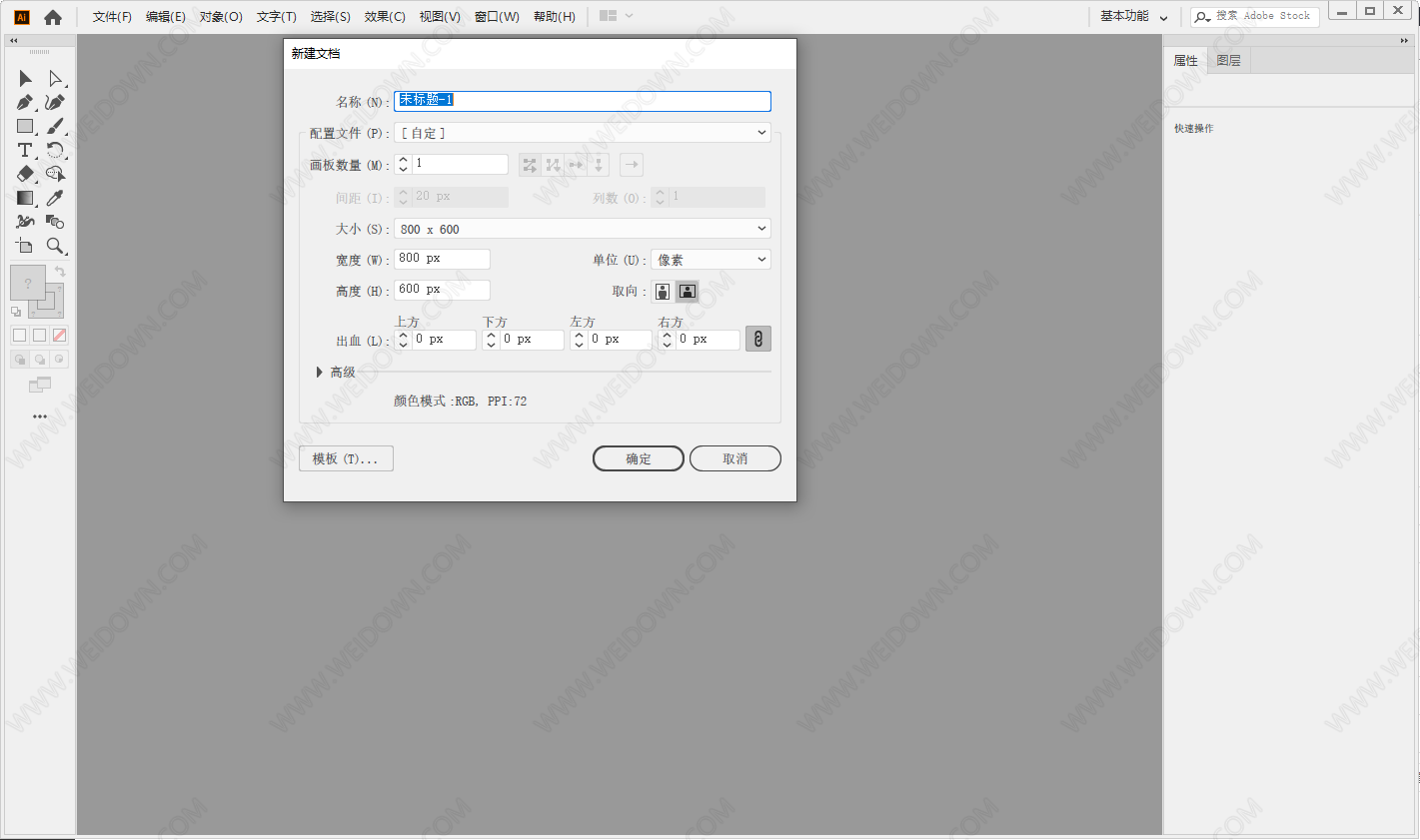
Task: Select the Artboard tool
Action: click(25, 246)
